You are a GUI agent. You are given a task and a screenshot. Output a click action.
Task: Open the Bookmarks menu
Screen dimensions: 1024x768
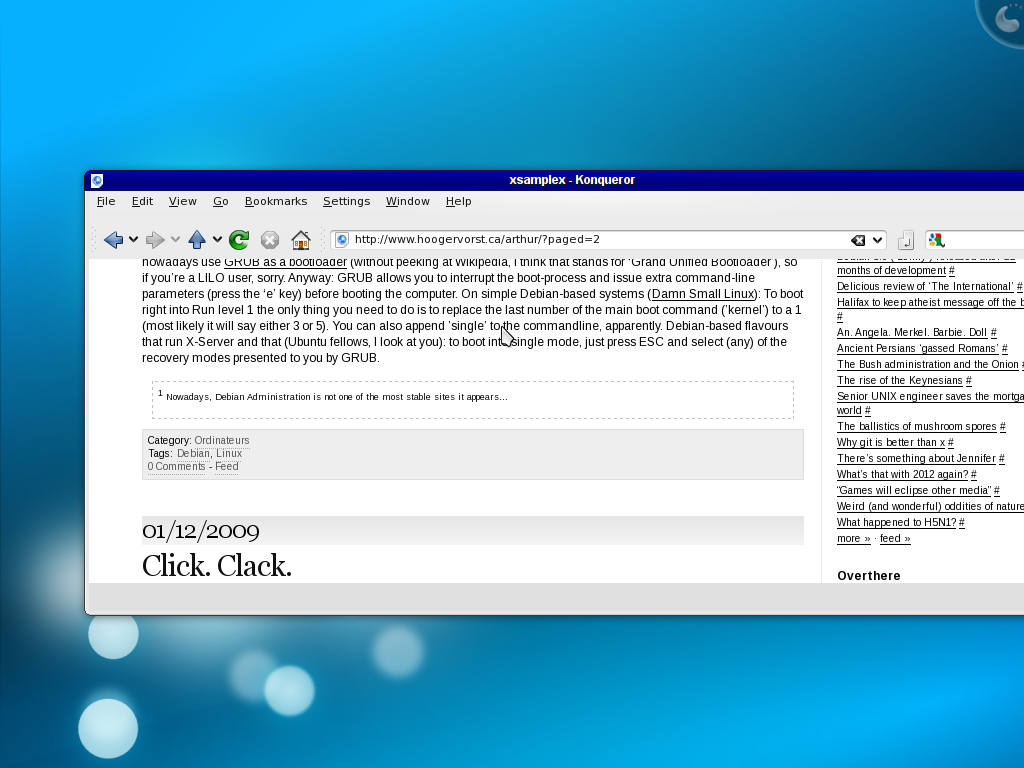276,201
